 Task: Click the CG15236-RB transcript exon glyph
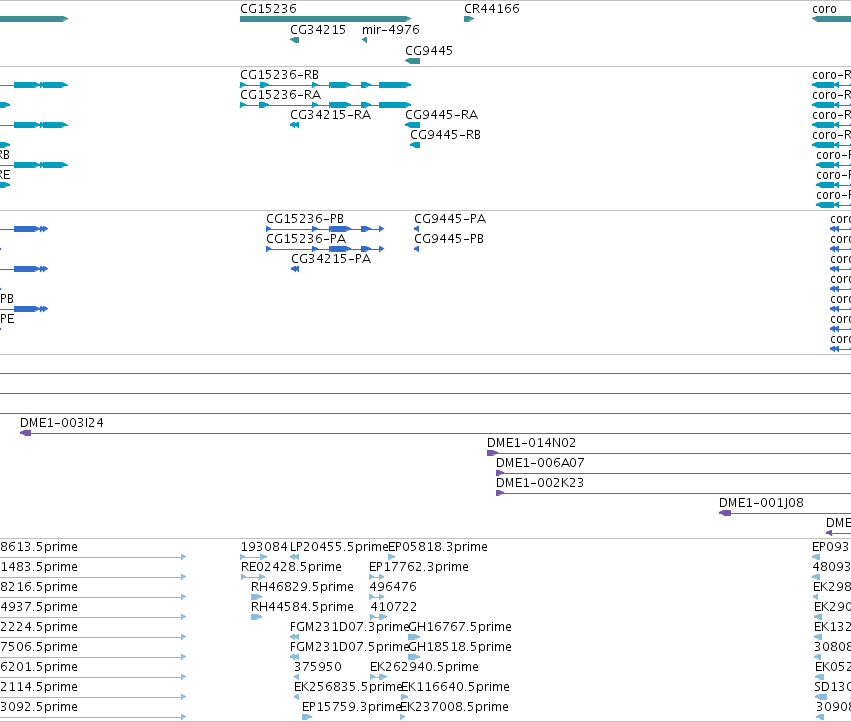point(326,85)
